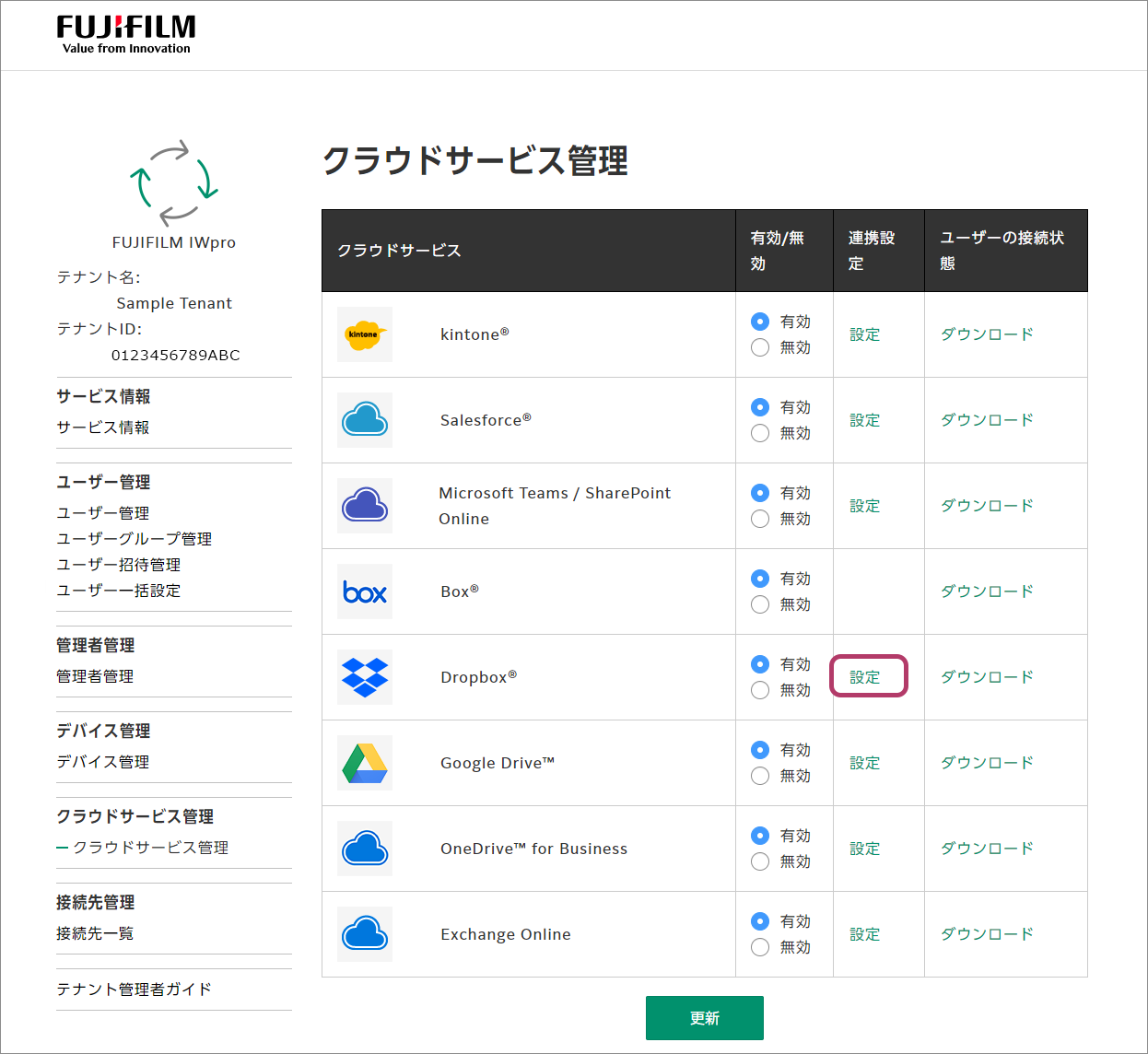Click the Google Drive logo icon
1148x1054 pixels.
[365, 763]
